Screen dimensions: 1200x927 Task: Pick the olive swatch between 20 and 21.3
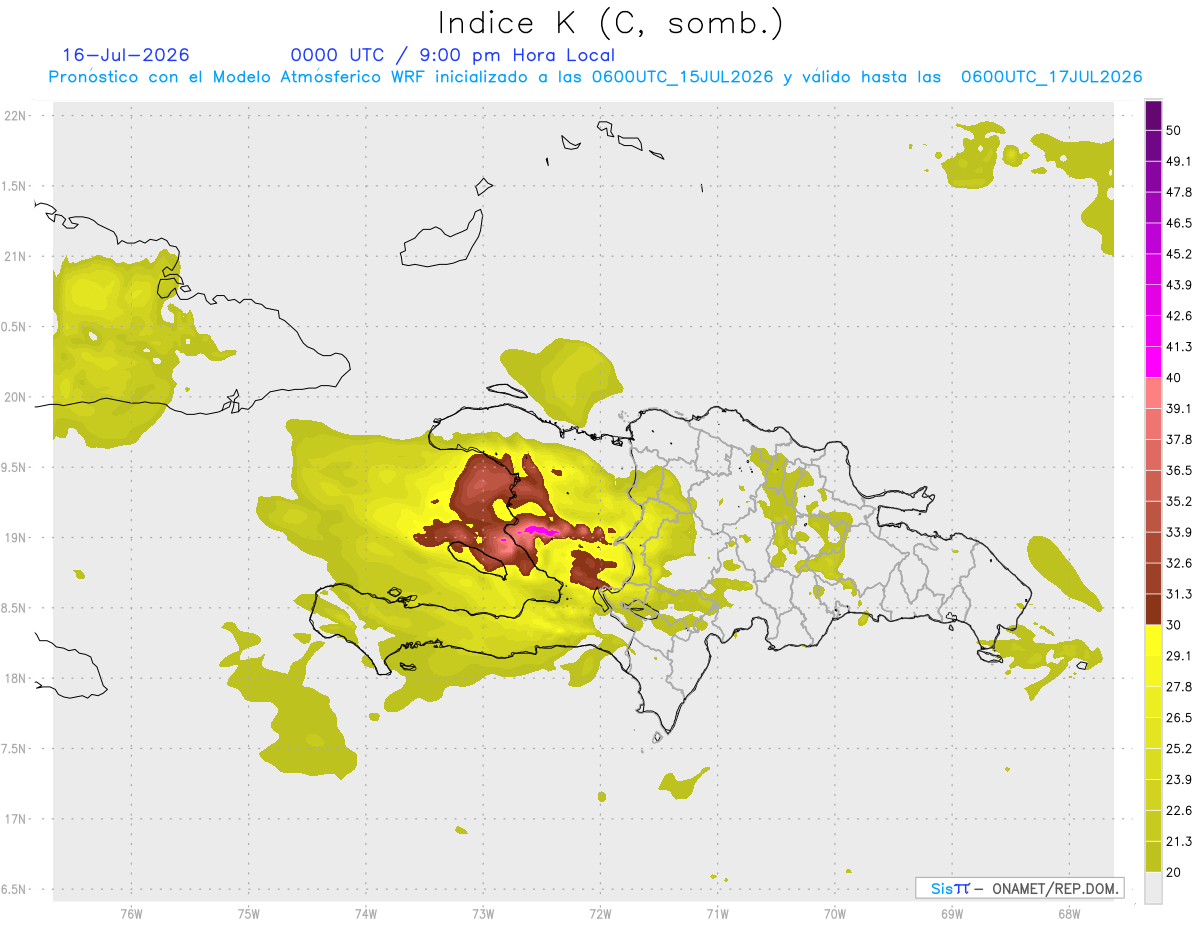[1153, 856]
